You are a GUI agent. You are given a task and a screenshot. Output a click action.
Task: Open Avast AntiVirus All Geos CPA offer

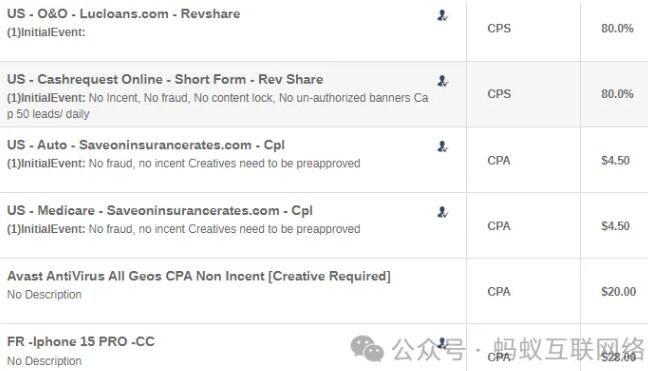(199, 276)
